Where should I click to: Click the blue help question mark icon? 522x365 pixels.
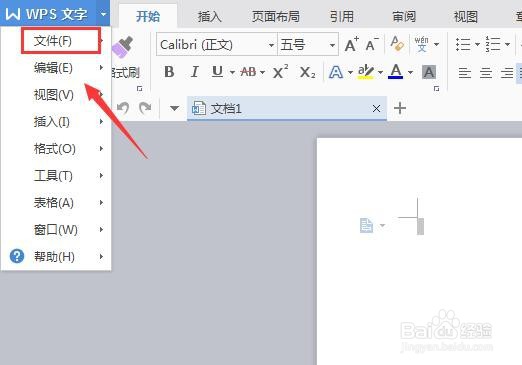point(17,256)
